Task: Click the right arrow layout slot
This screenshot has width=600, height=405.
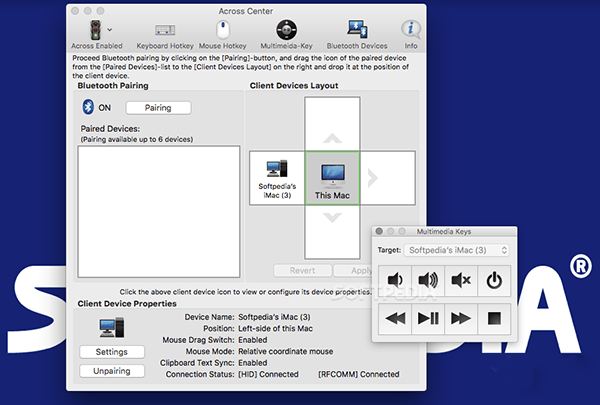Action: [x=387, y=178]
